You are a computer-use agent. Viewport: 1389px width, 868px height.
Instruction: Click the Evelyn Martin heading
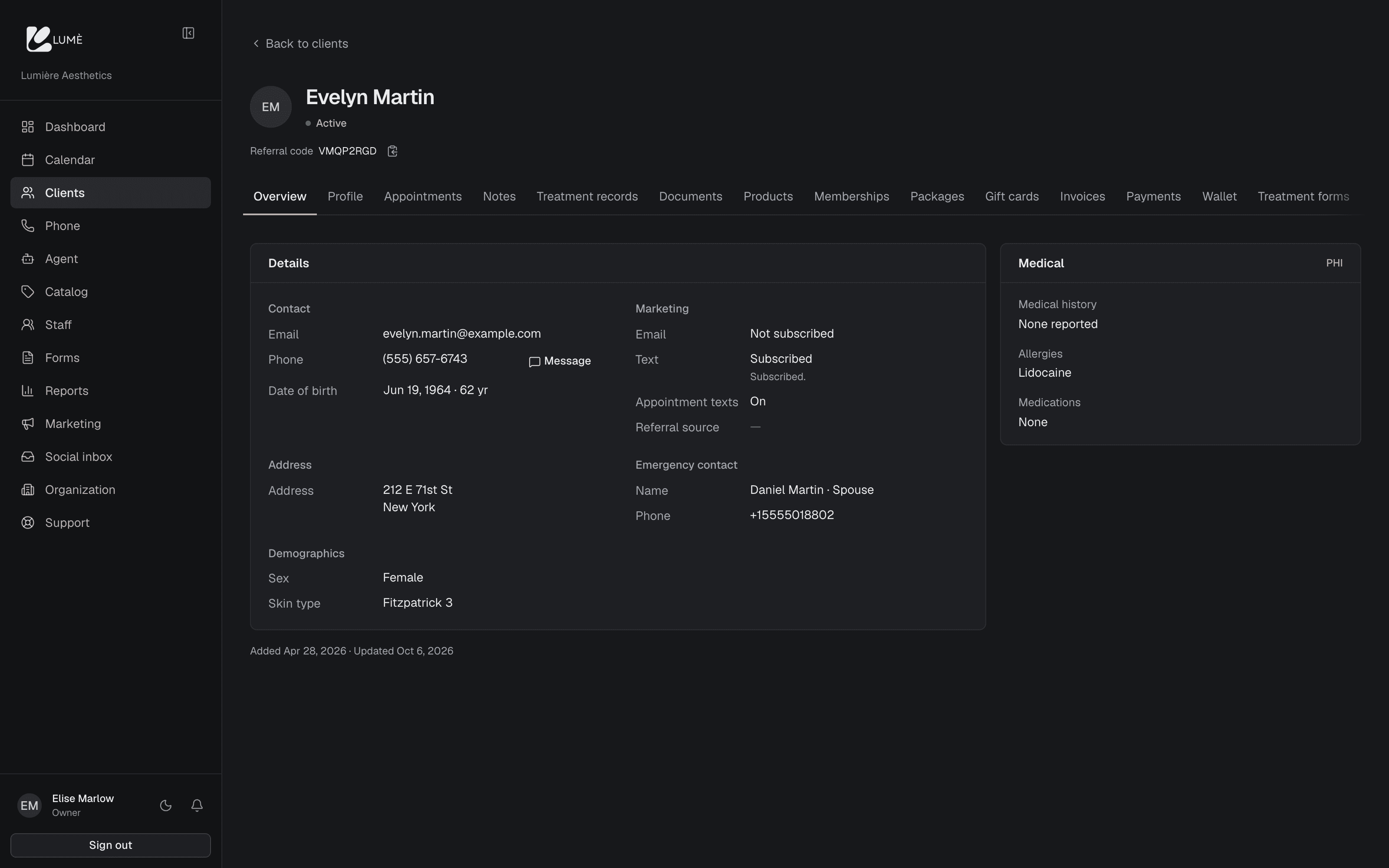tap(370, 98)
